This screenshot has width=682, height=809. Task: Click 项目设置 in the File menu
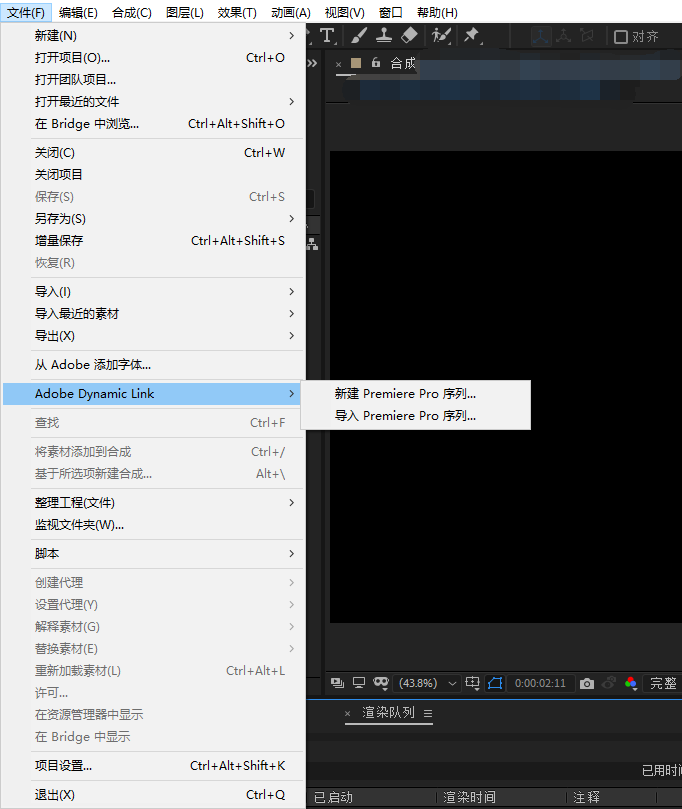coord(63,766)
